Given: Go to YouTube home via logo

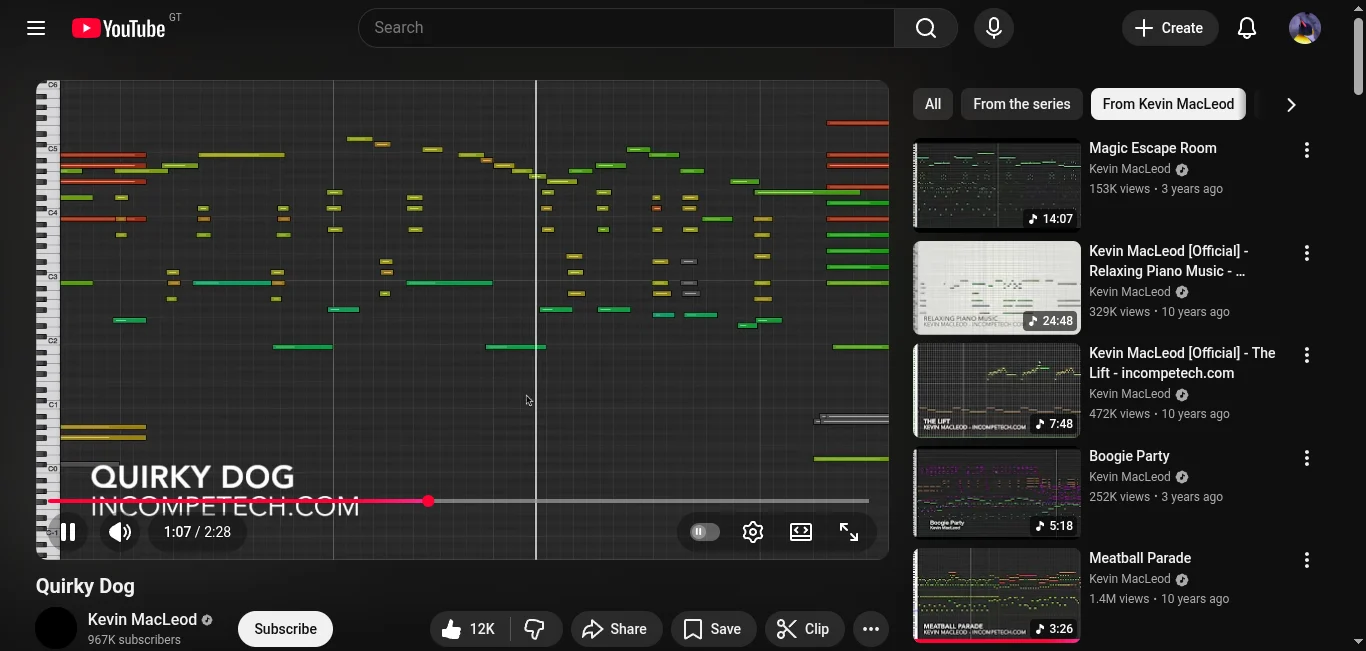Looking at the screenshot, I should click(119, 28).
